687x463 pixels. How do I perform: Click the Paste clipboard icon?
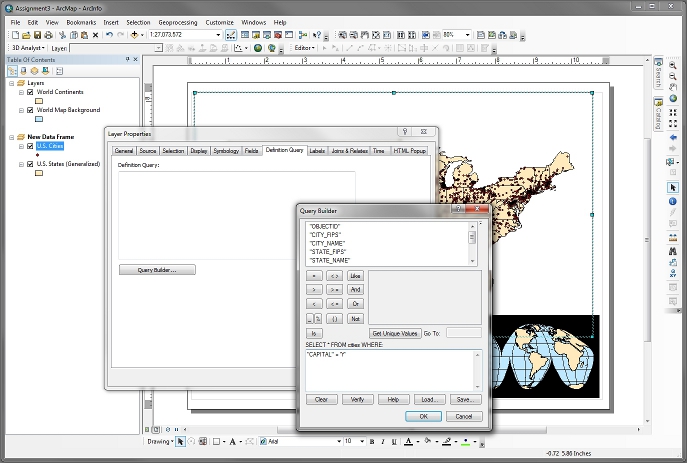[x=85, y=35]
